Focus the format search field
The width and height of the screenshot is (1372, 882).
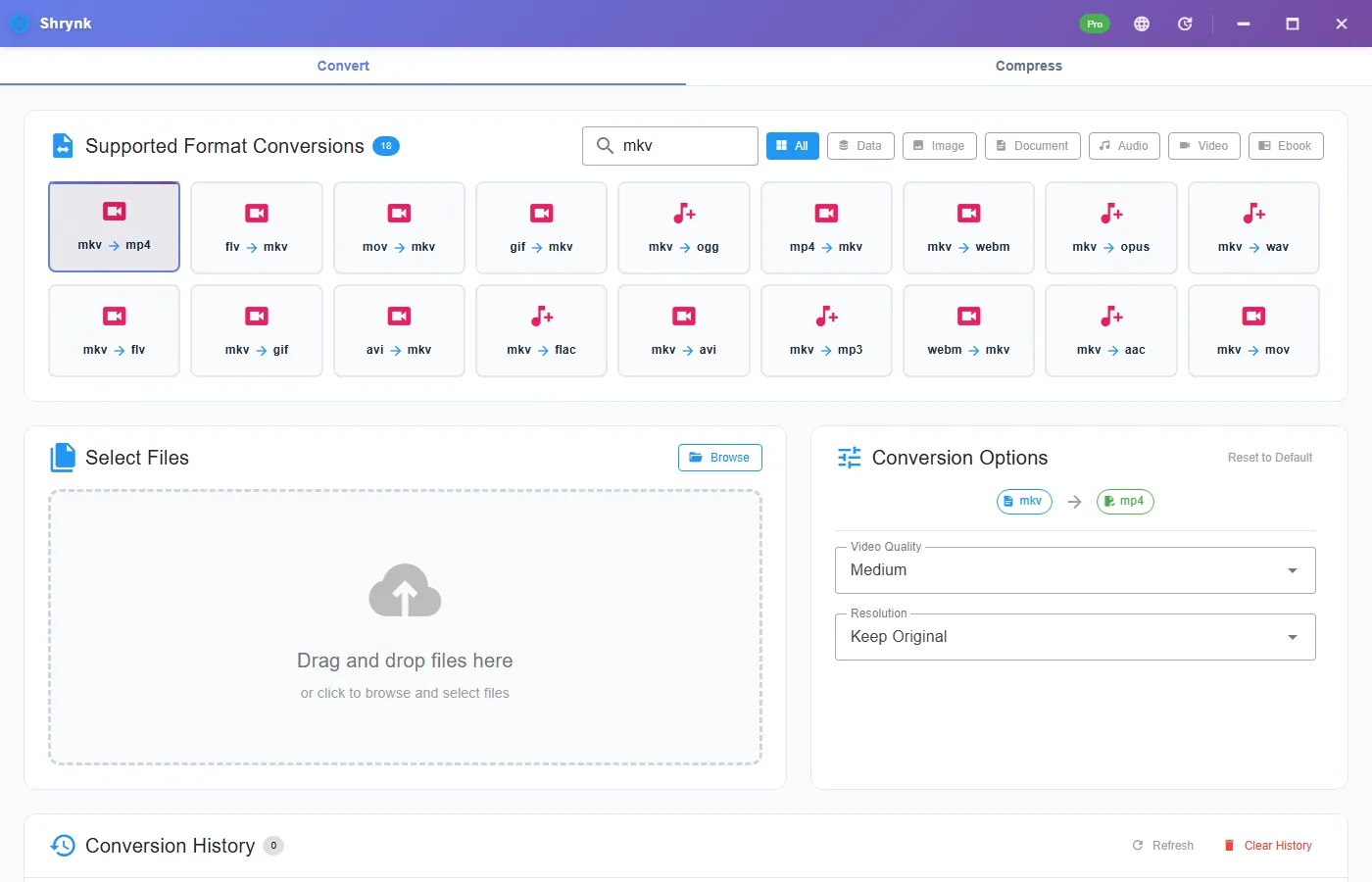pyautogui.click(x=670, y=146)
